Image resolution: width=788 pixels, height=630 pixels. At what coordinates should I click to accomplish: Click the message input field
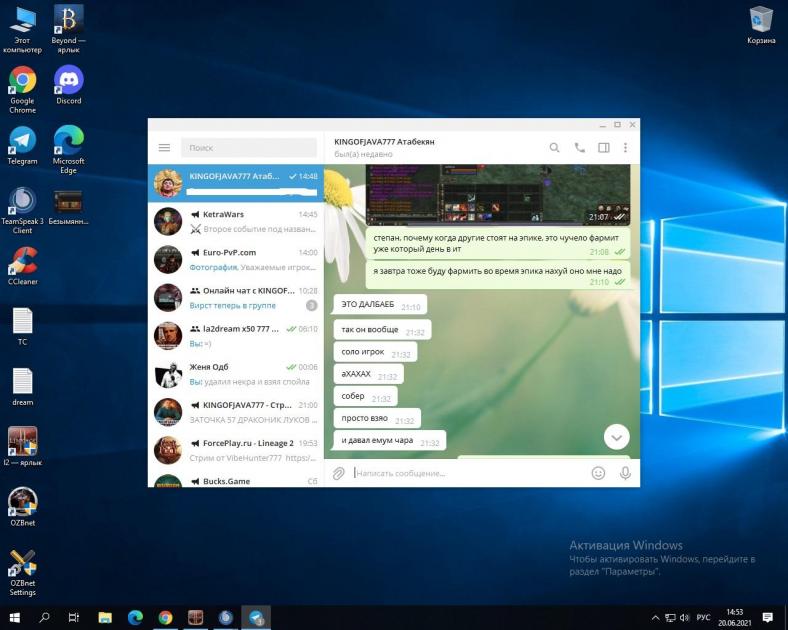coord(470,473)
